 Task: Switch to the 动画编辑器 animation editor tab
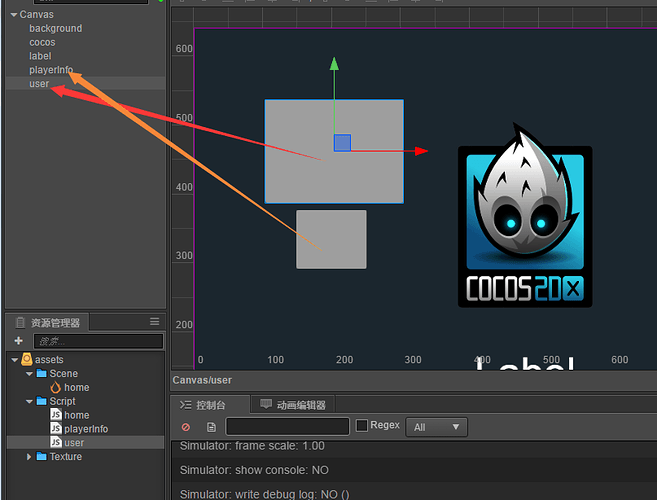tap(293, 405)
